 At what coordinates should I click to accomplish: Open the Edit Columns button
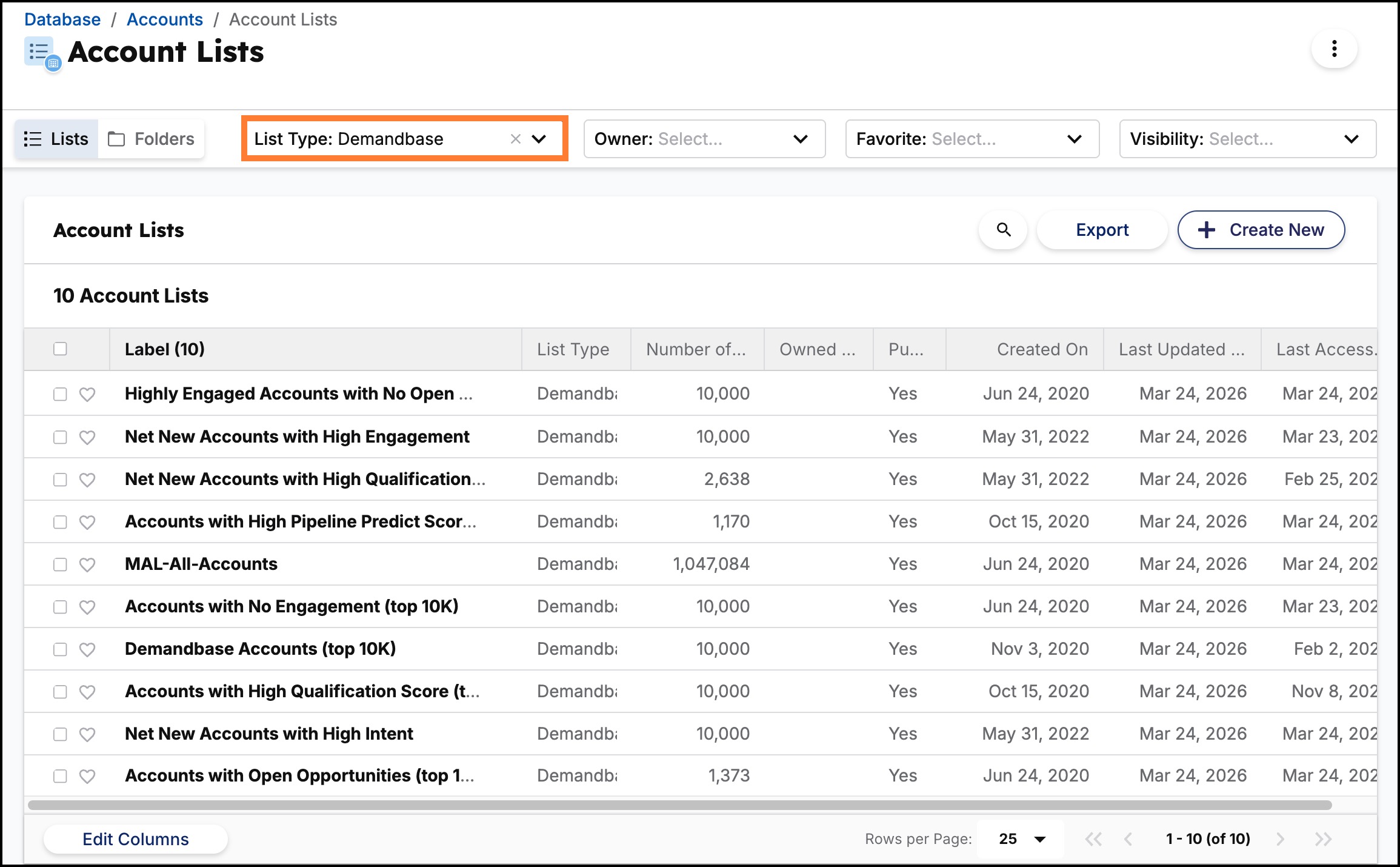(x=136, y=839)
